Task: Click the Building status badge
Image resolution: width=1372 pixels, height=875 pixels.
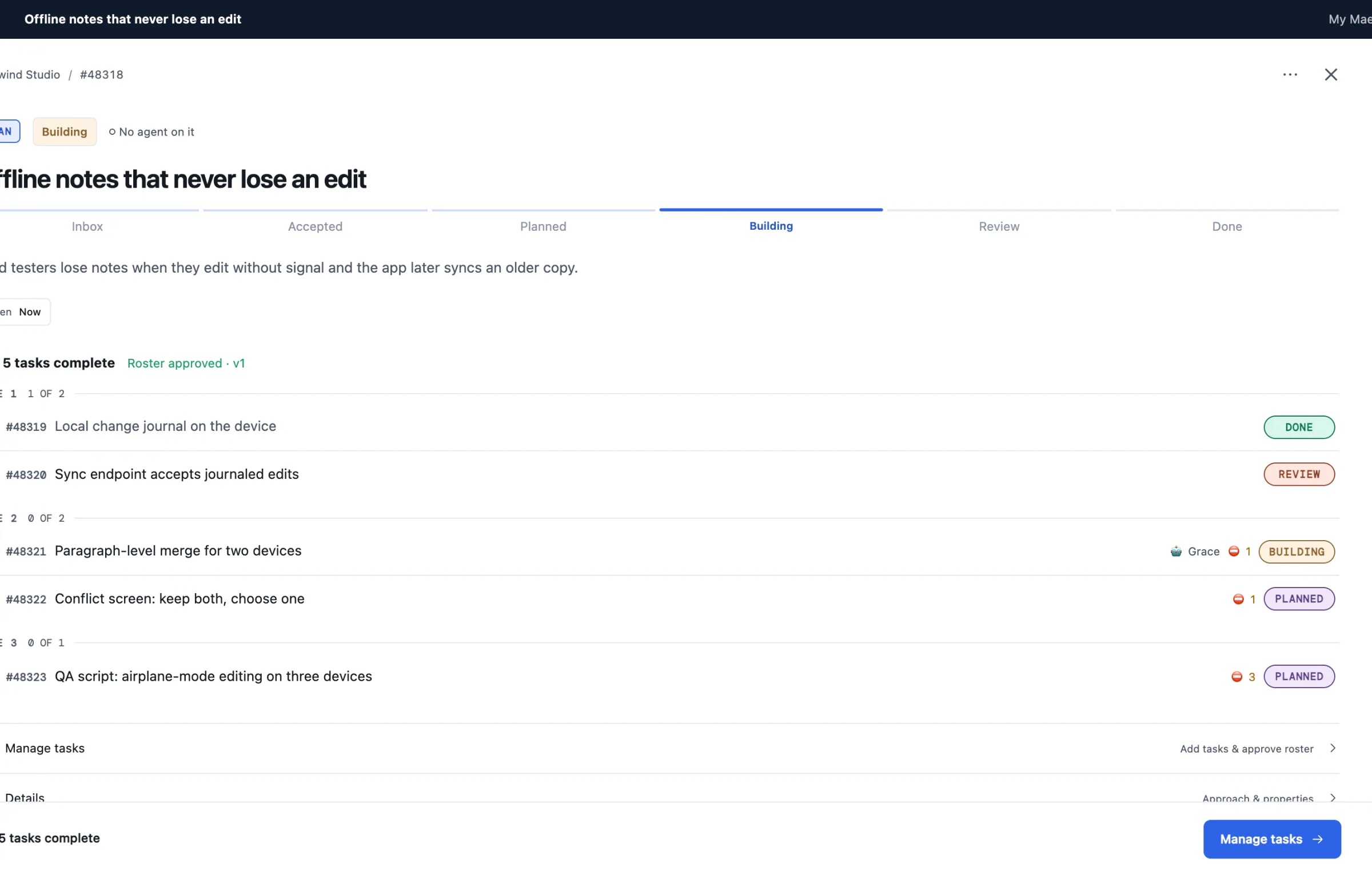Action: click(65, 131)
